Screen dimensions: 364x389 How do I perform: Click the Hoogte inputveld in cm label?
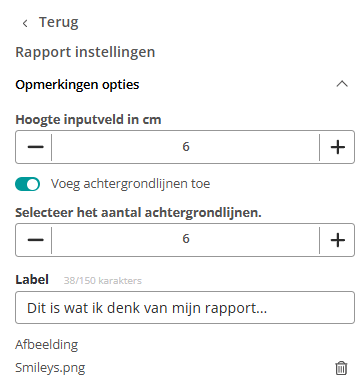click(88, 120)
